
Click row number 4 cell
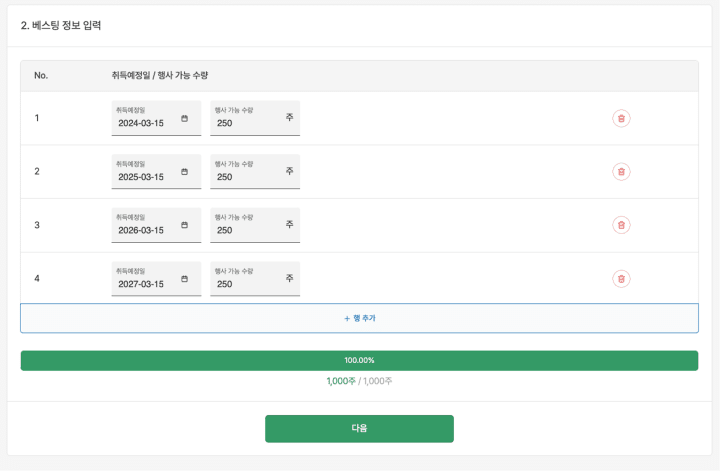[x=37, y=279]
